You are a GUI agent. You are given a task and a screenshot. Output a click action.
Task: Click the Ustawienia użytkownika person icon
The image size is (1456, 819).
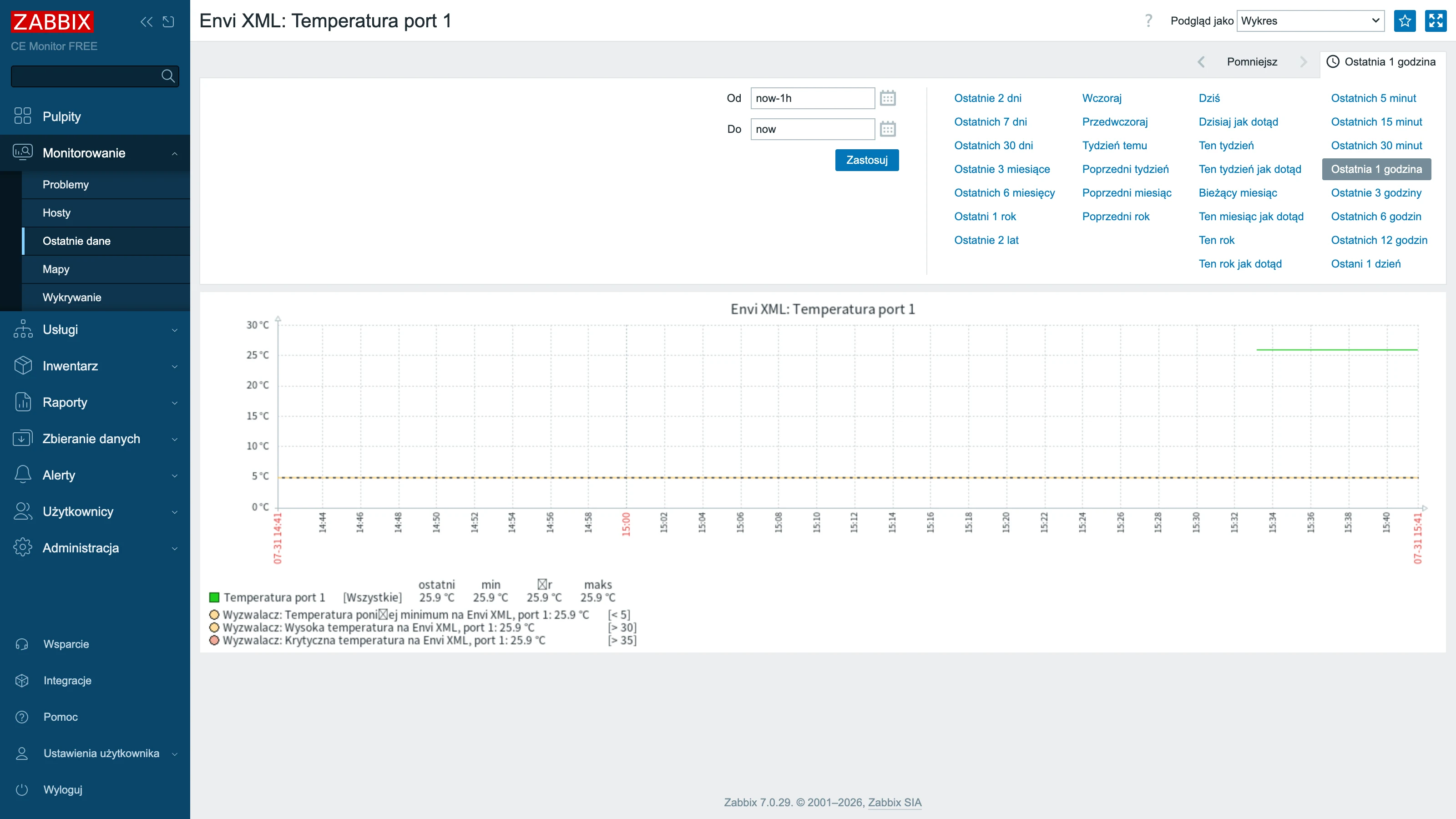pyautogui.click(x=22, y=753)
